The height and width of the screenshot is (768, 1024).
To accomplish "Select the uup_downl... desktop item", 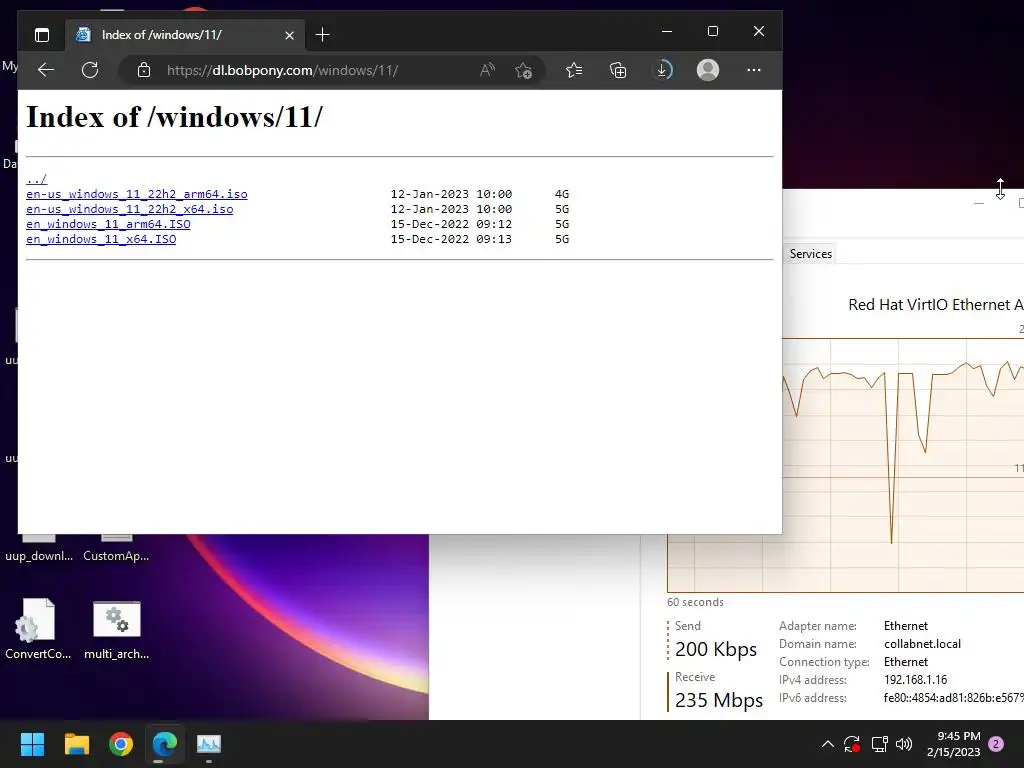I will pyautogui.click(x=39, y=549).
